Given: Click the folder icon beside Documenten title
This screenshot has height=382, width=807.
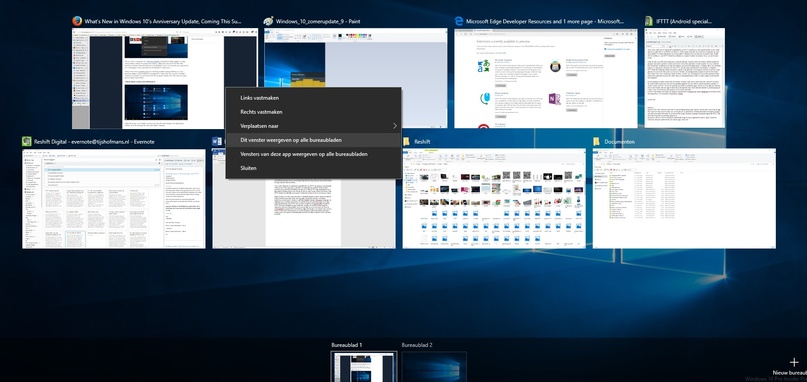Looking at the screenshot, I should pos(597,142).
